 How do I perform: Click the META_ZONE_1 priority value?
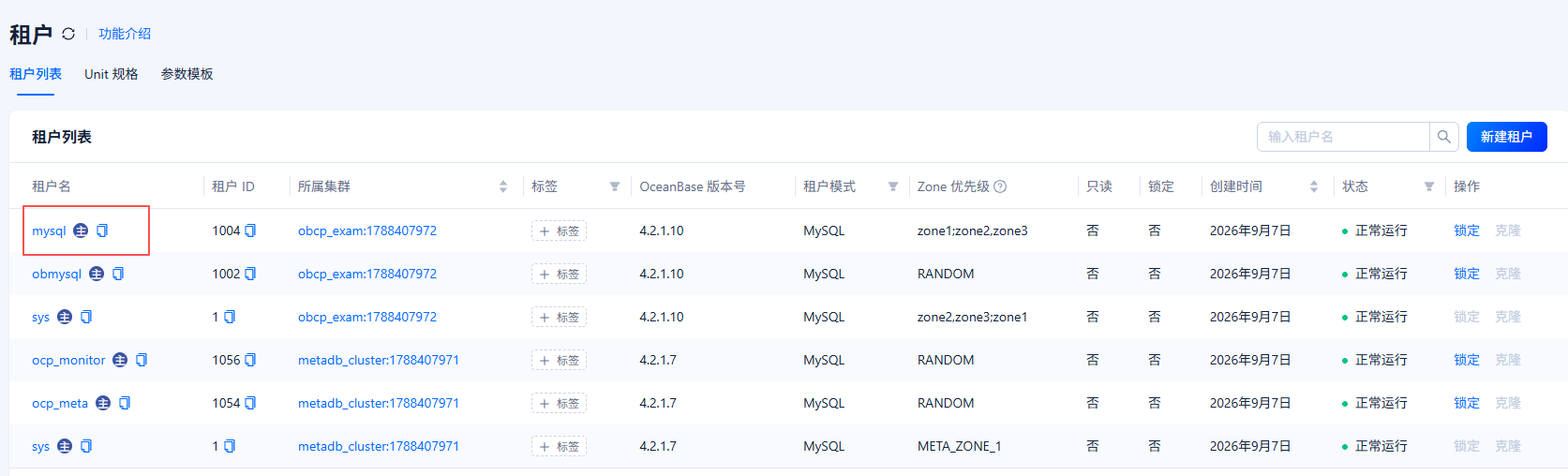coord(959,446)
